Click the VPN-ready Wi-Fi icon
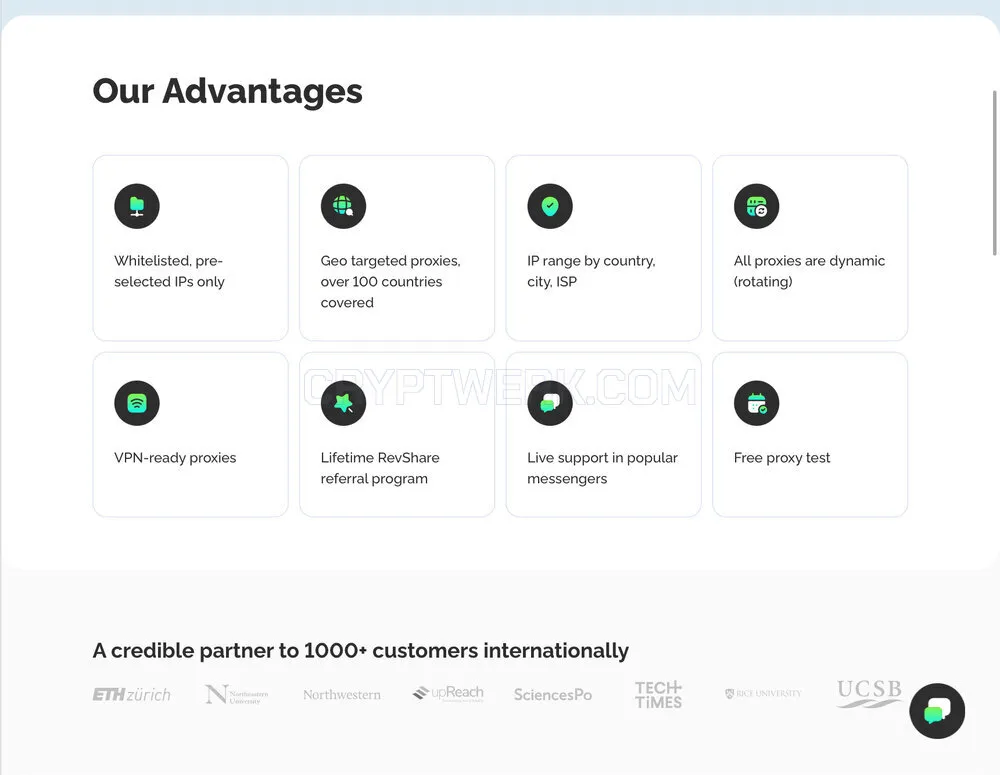The width and height of the screenshot is (1000, 775). click(137, 403)
